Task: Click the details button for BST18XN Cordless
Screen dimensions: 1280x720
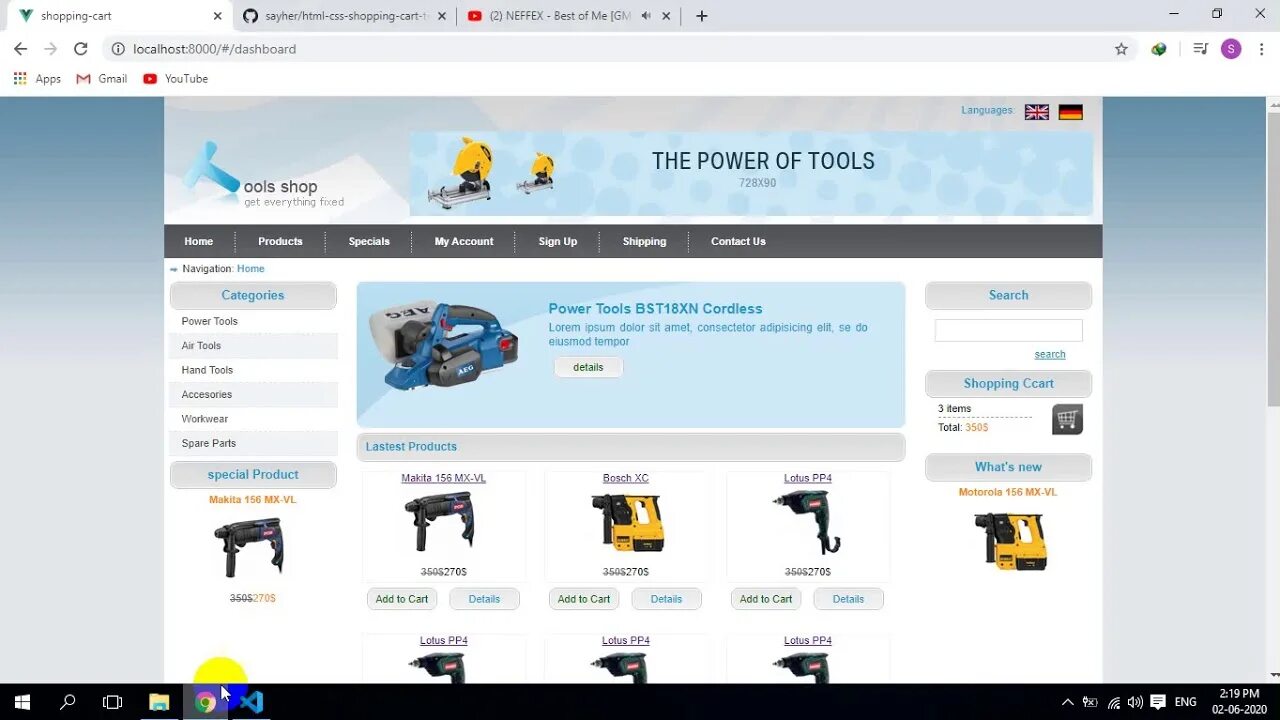Action: coord(588,367)
